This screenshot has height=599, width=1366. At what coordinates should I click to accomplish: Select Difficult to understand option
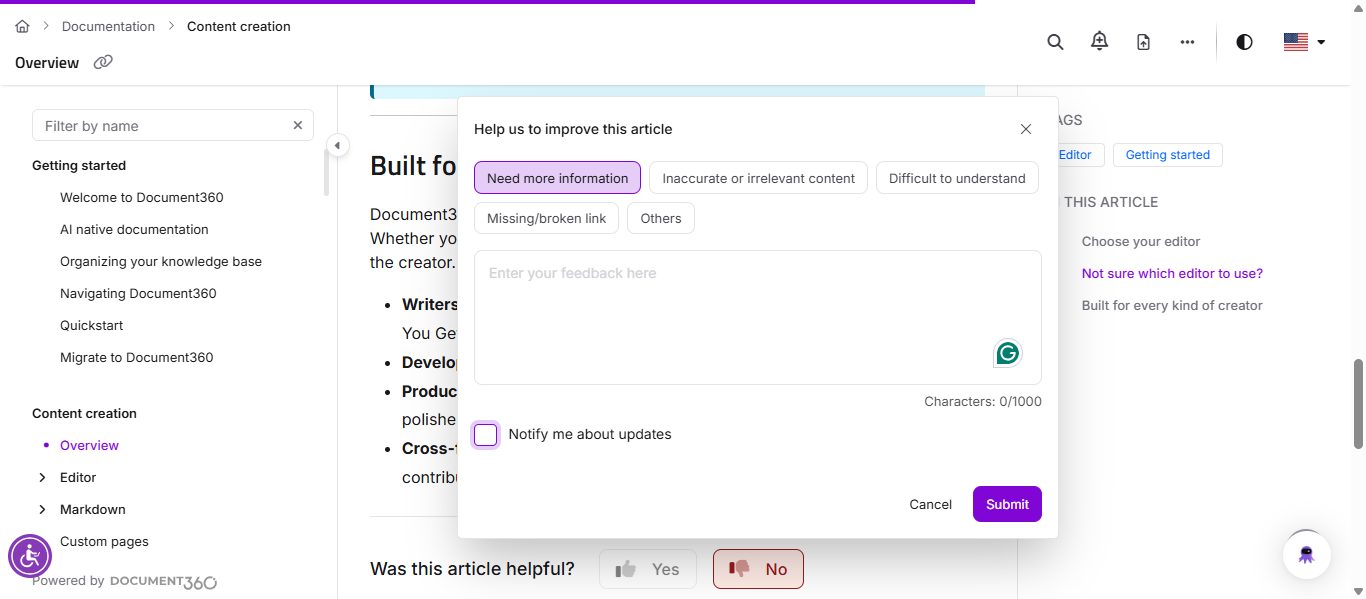957,178
